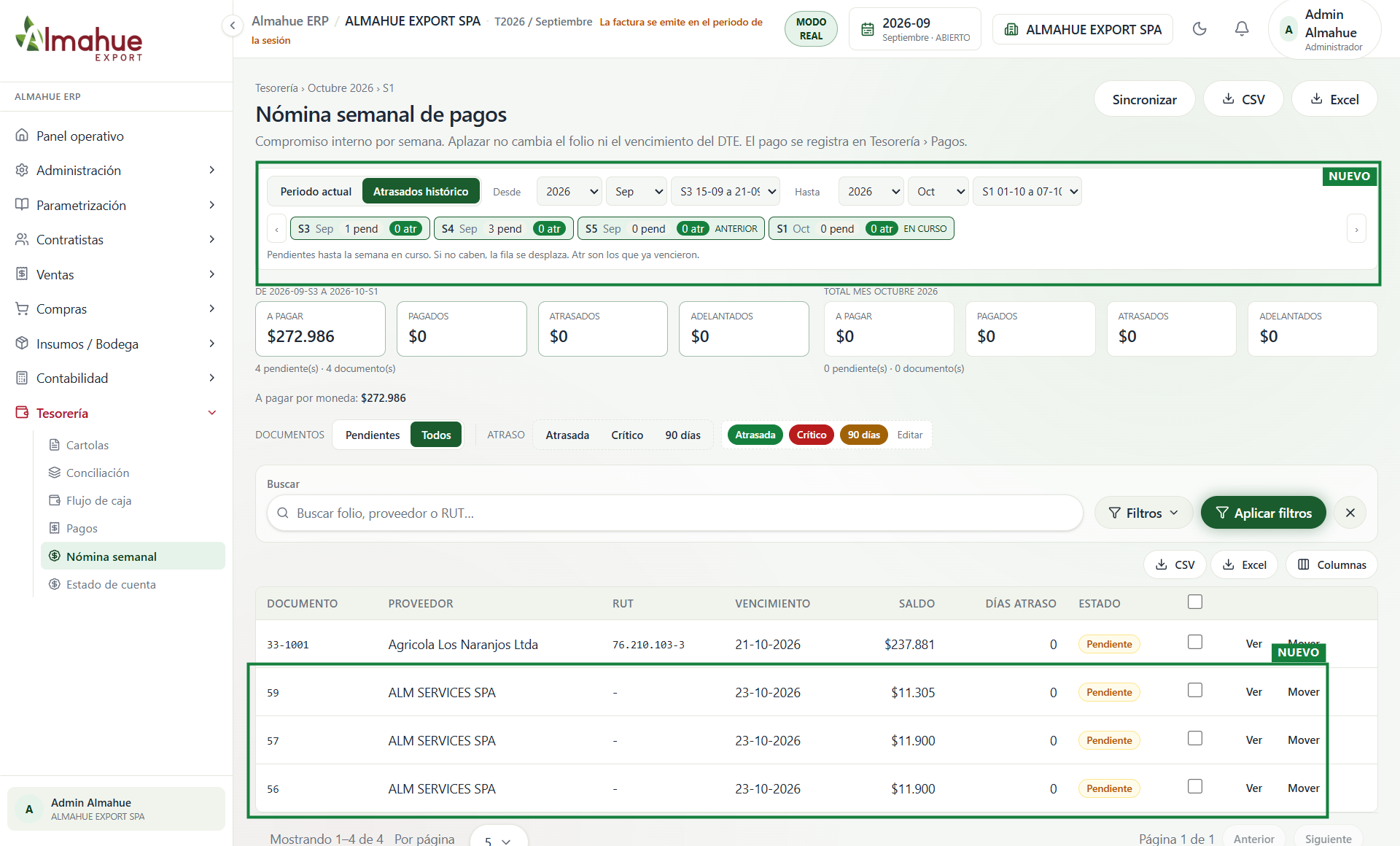Viewport: 1400px width, 846px height.
Task: Collapse the sidebar with the chevron button
Action: (232, 26)
